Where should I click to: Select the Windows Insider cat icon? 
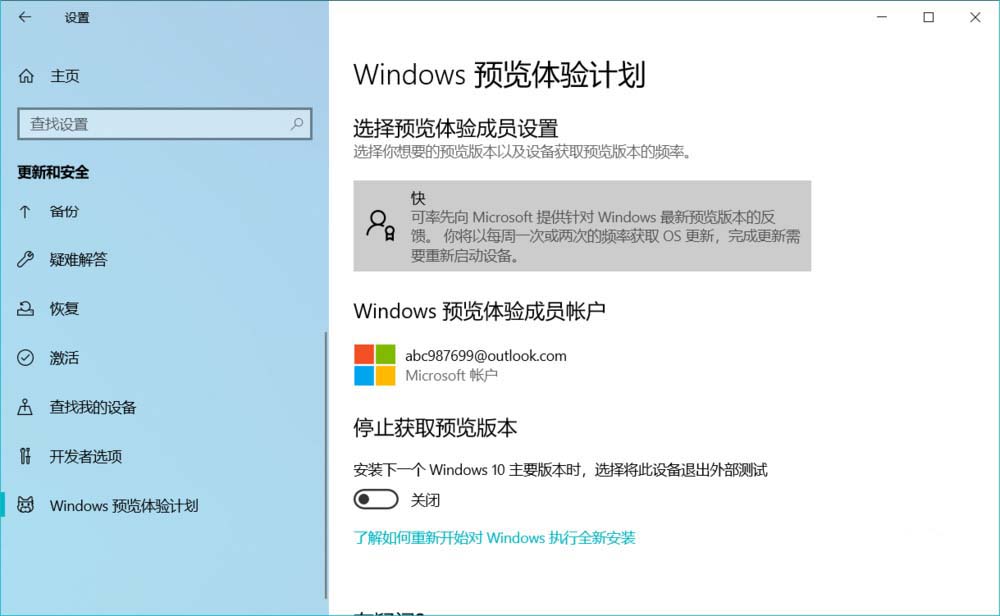pyautogui.click(x=26, y=505)
